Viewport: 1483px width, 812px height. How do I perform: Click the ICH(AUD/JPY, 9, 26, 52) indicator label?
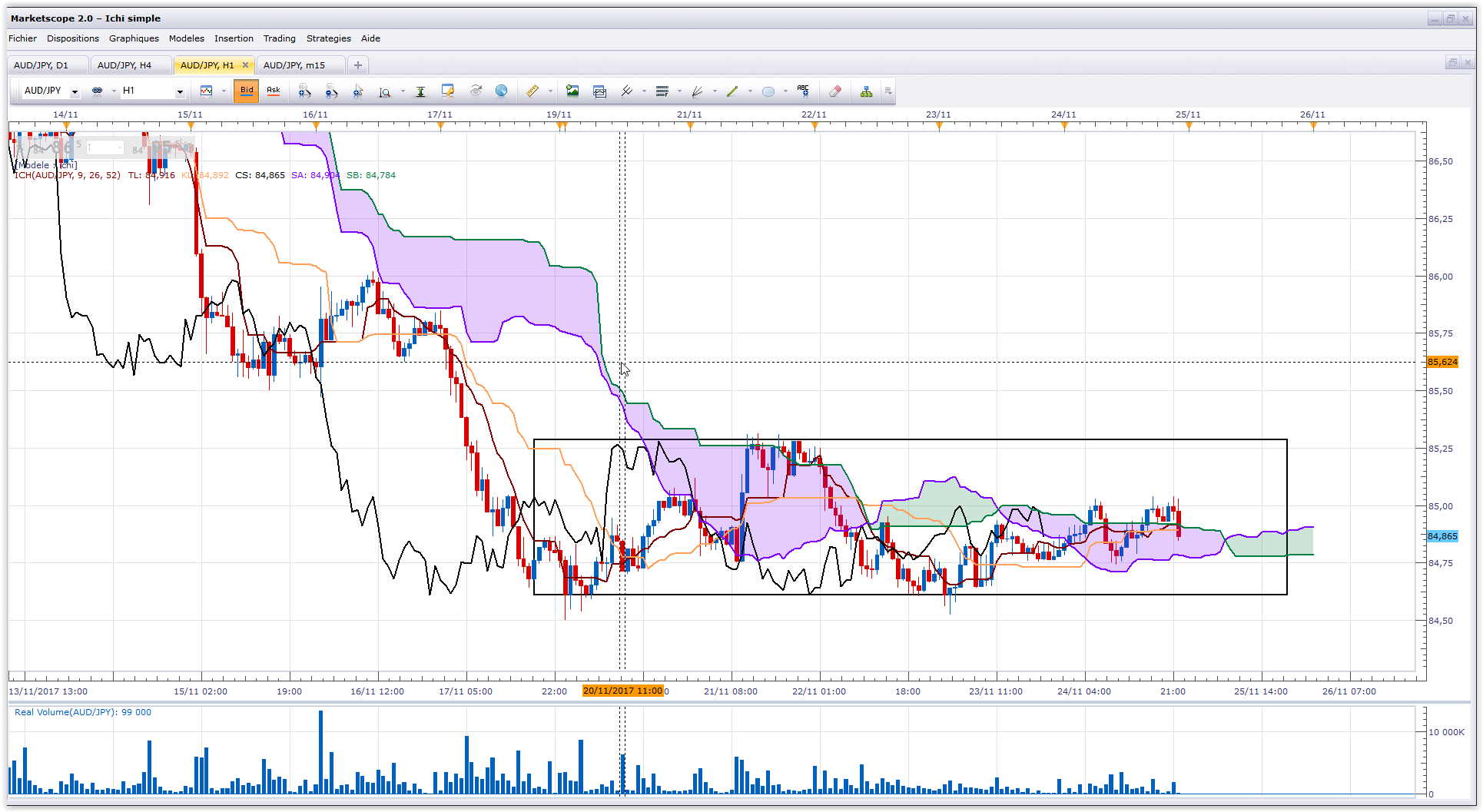coord(68,175)
